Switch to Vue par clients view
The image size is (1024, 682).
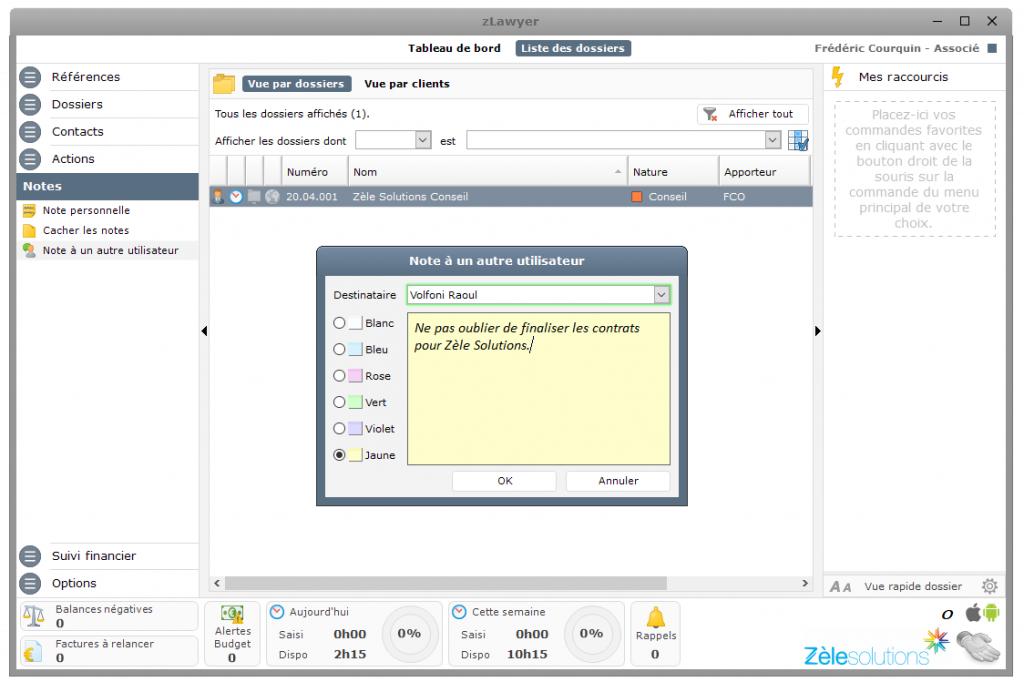pyautogui.click(x=407, y=84)
